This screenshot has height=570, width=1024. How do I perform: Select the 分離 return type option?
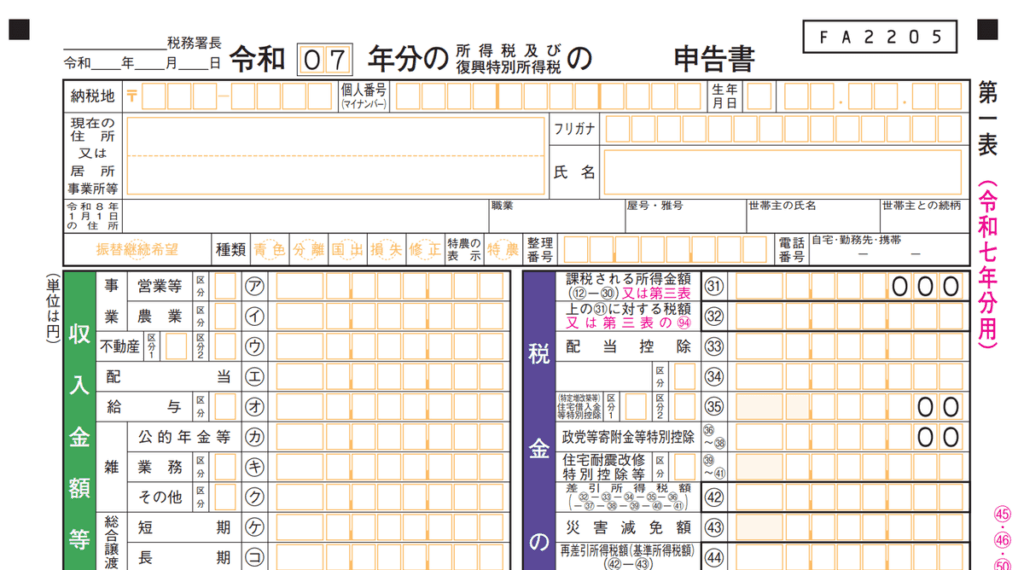coord(309,249)
